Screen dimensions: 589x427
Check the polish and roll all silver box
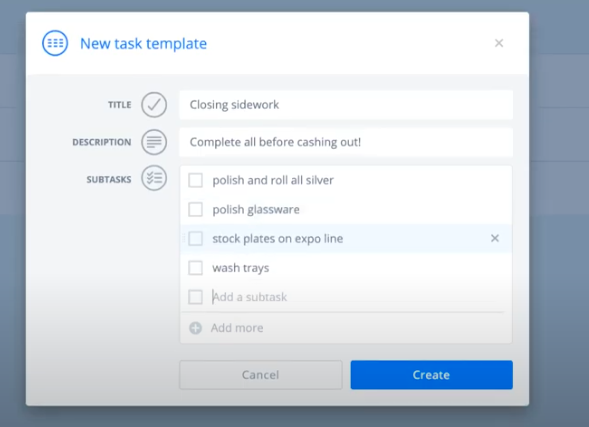[x=195, y=180]
